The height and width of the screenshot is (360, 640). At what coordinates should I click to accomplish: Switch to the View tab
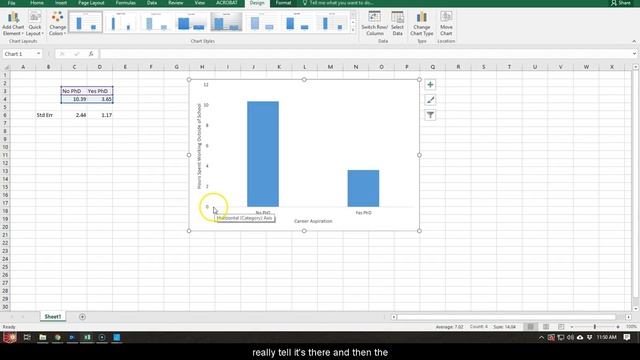point(200,3)
